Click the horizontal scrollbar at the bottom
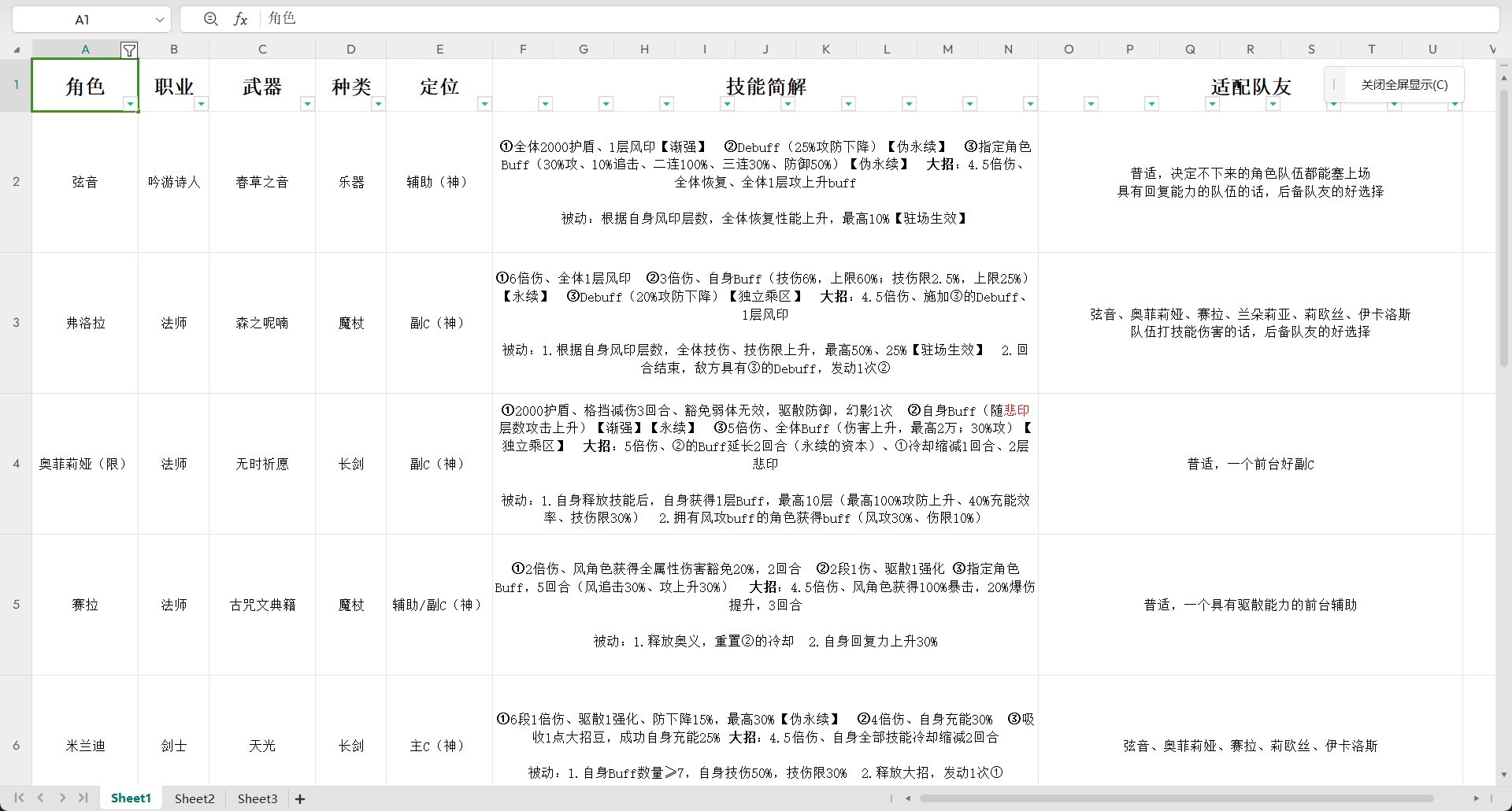 pyautogui.click(x=1175, y=798)
